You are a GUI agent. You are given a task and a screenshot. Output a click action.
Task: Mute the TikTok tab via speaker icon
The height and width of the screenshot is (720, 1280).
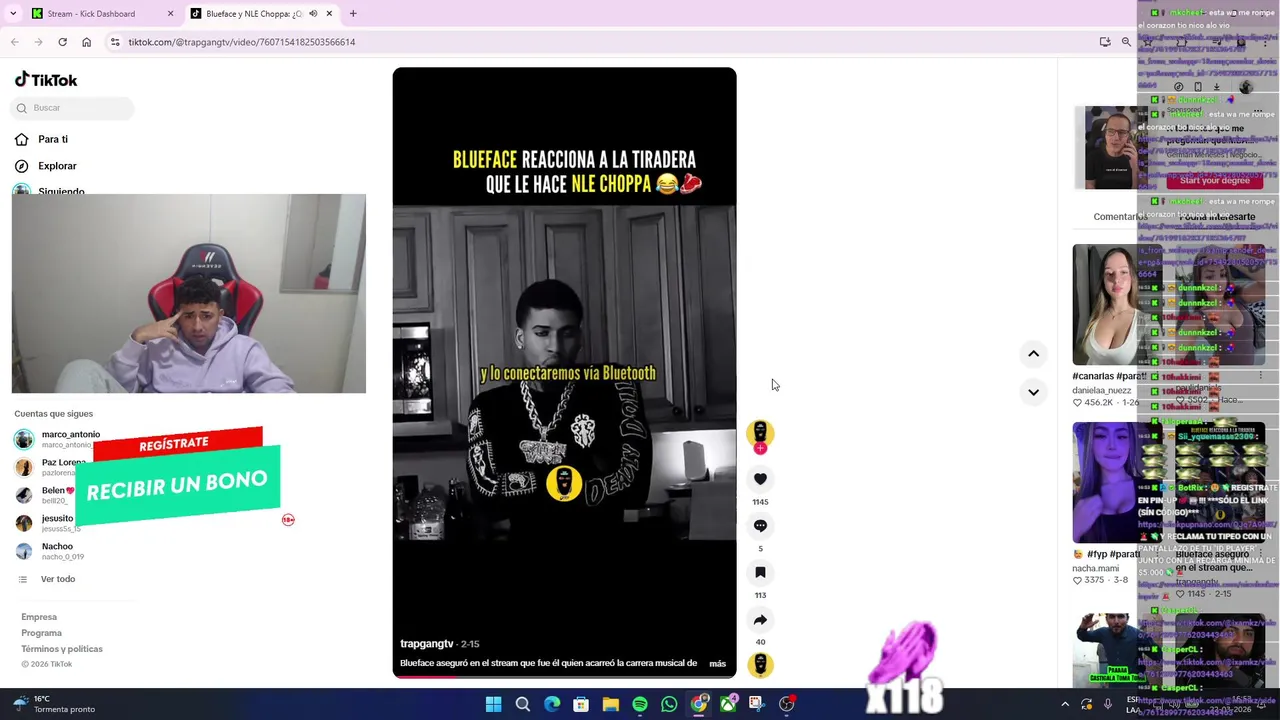[313, 14]
